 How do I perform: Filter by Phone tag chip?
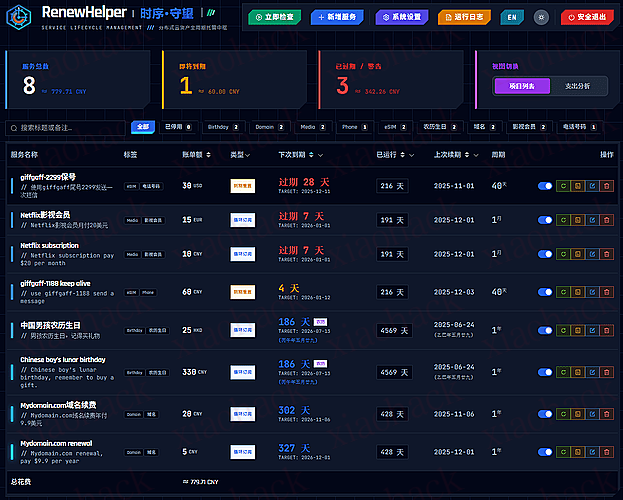pos(354,127)
